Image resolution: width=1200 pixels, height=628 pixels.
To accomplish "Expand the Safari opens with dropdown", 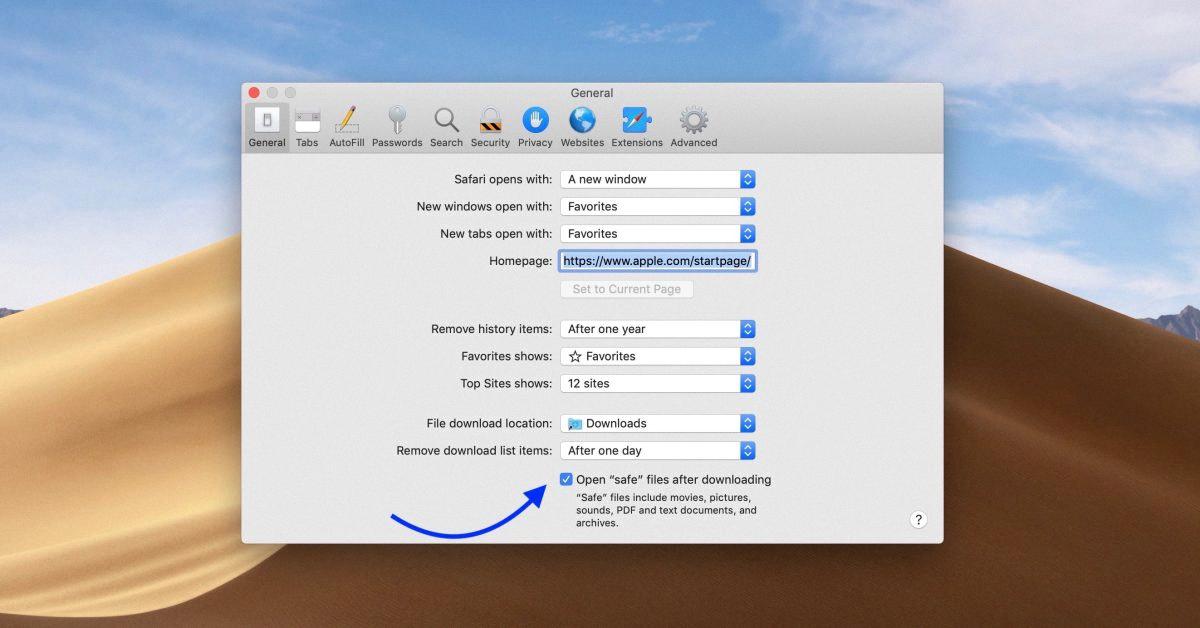I will pos(658,180).
